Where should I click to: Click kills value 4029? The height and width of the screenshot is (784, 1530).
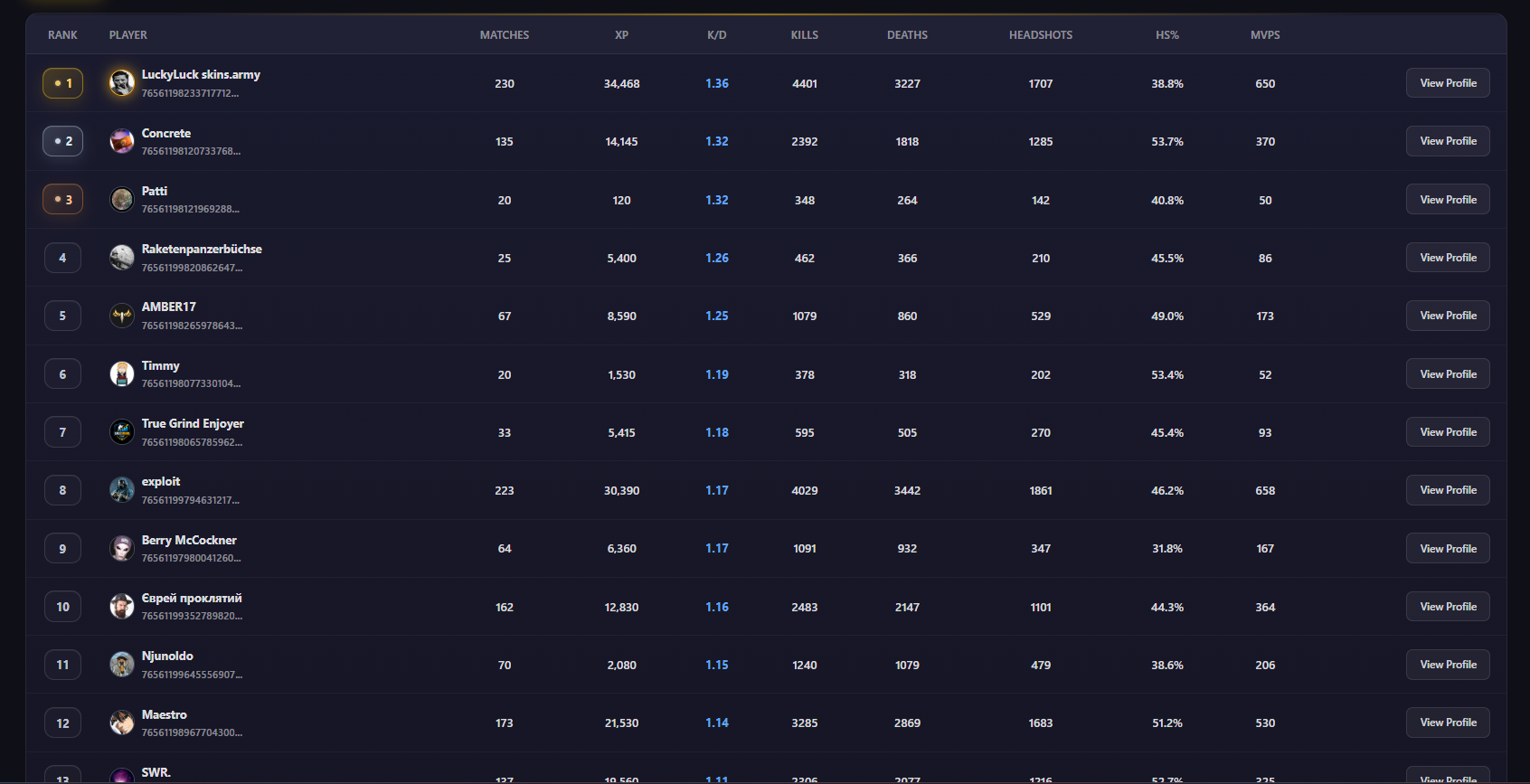pyautogui.click(x=805, y=490)
